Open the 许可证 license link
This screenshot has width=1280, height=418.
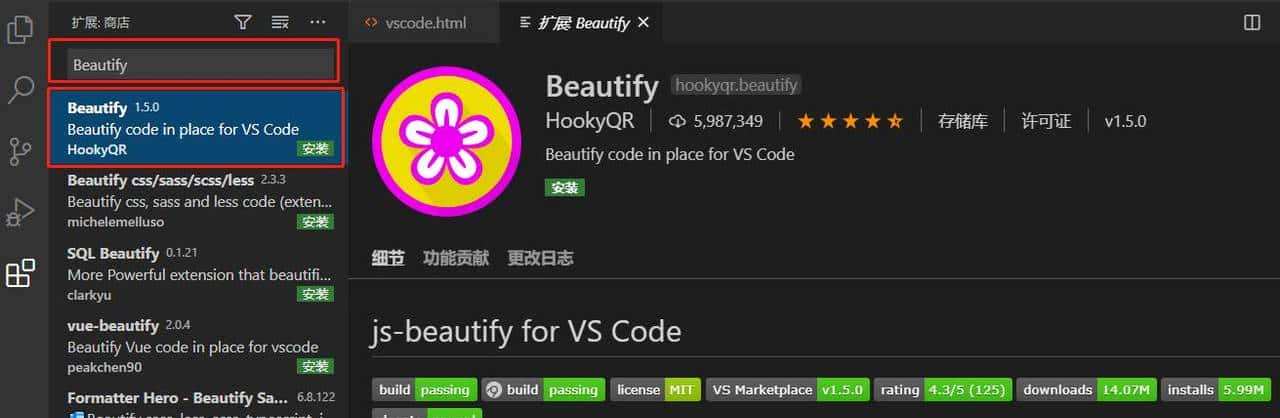[x=1046, y=121]
